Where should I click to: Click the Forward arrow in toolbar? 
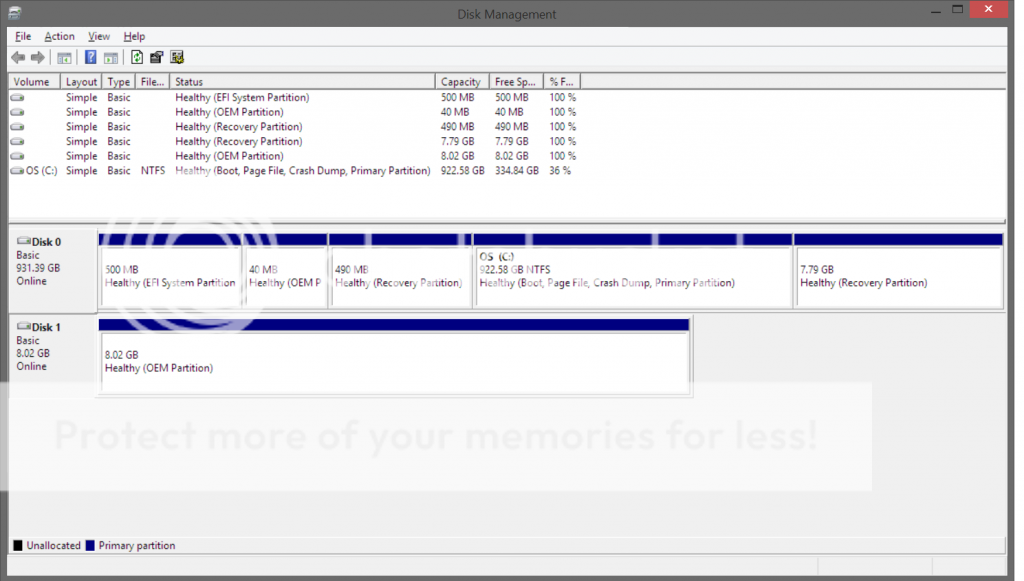tap(38, 58)
